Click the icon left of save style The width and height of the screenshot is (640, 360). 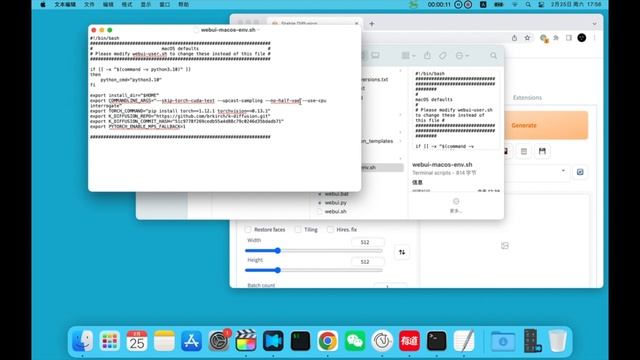click(524, 151)
